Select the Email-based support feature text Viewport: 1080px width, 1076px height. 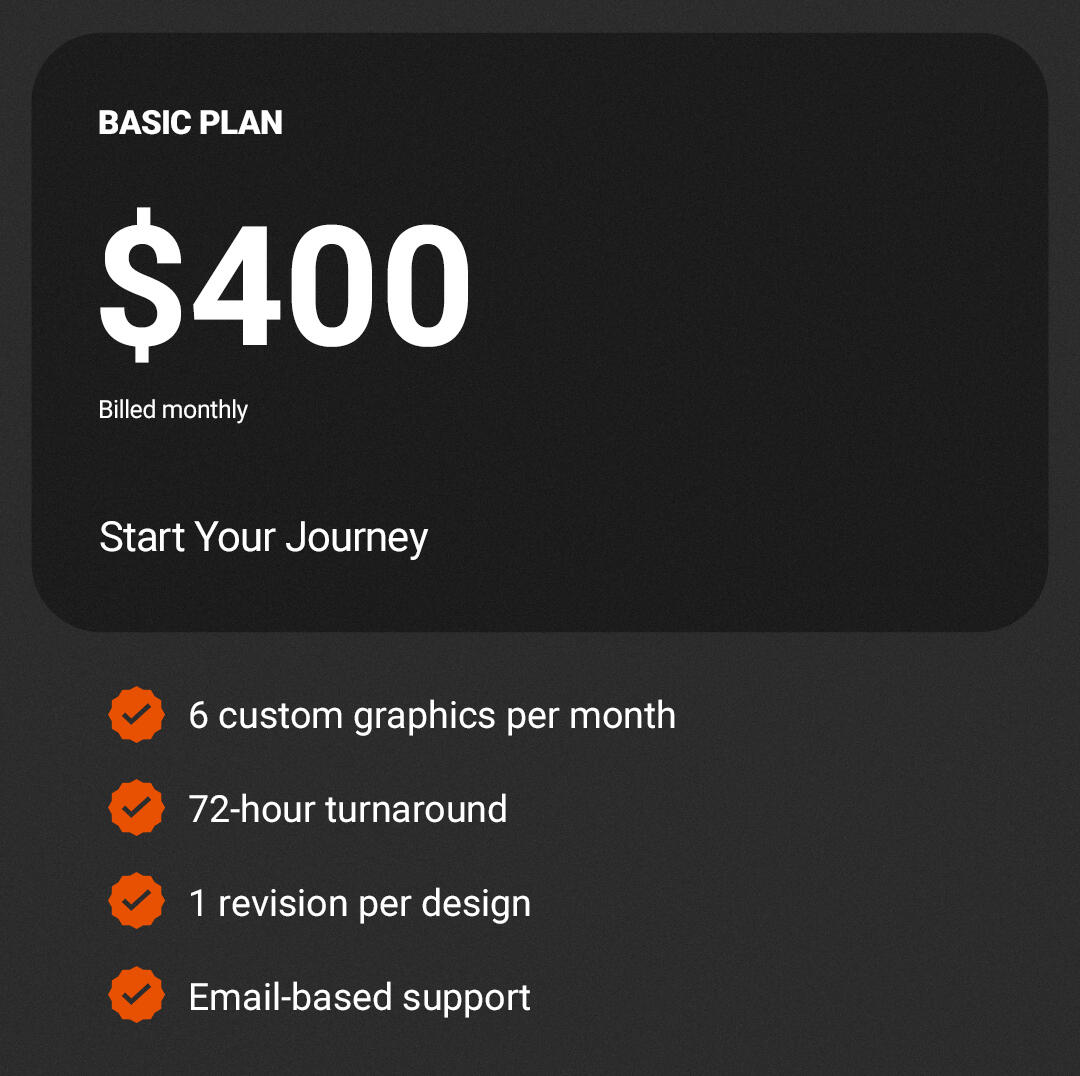point(360,997)
